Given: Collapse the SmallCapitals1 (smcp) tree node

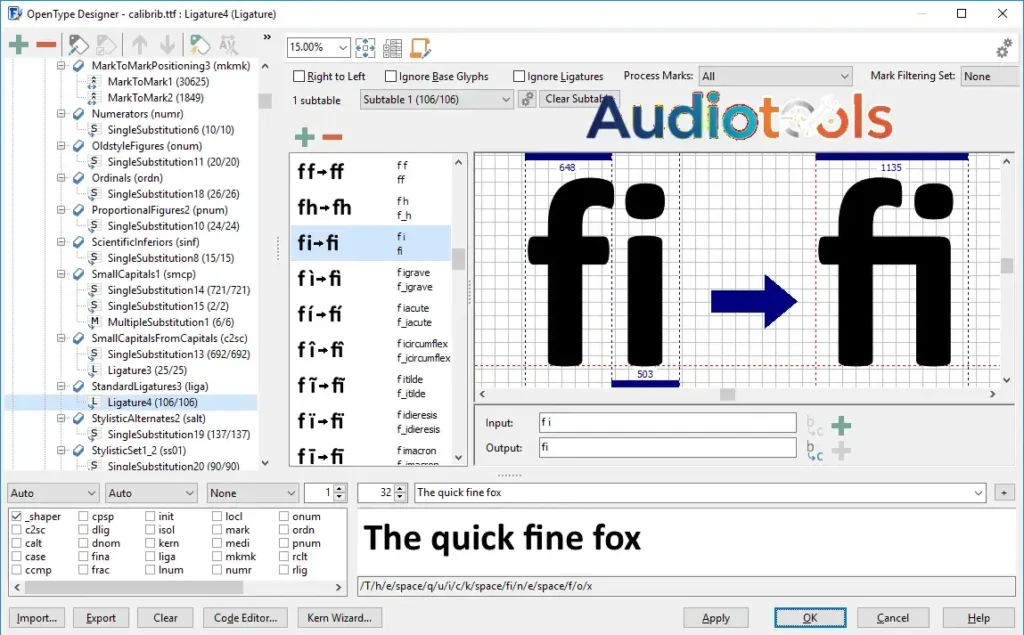Looking at the screenshot, I should [61, 274].
